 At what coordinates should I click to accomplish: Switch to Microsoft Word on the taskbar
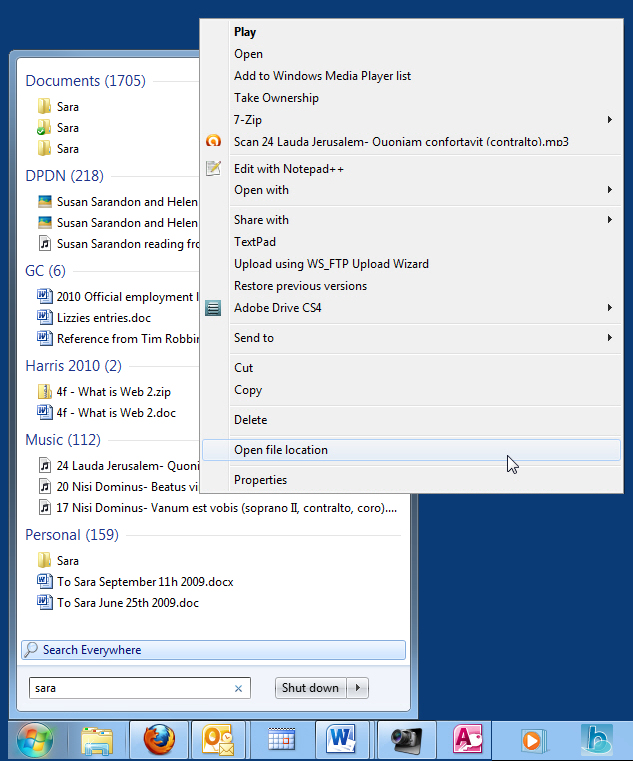pos(341,740)
